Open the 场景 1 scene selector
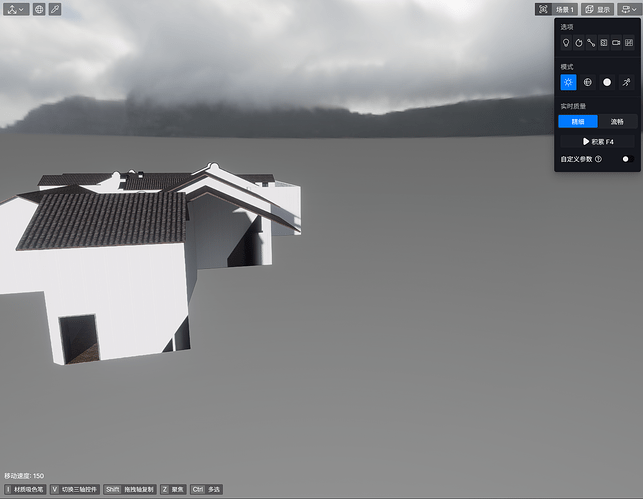Image resolution: width=643 pixels, height=499 pixels. coord(565,9)
